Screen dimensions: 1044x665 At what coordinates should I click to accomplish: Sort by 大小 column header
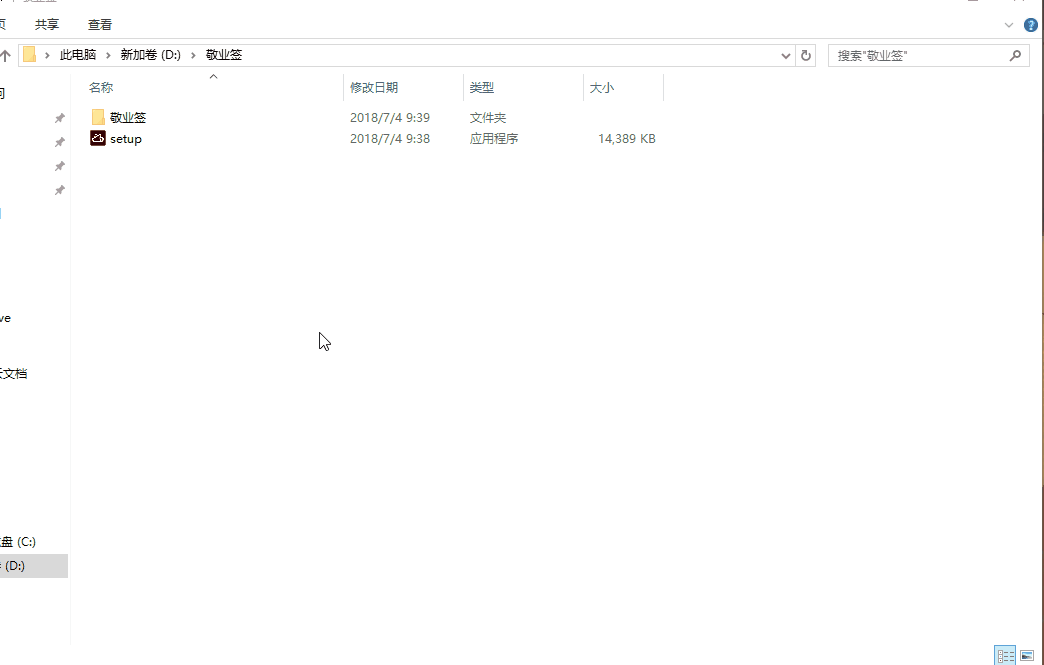pos(602,88)
